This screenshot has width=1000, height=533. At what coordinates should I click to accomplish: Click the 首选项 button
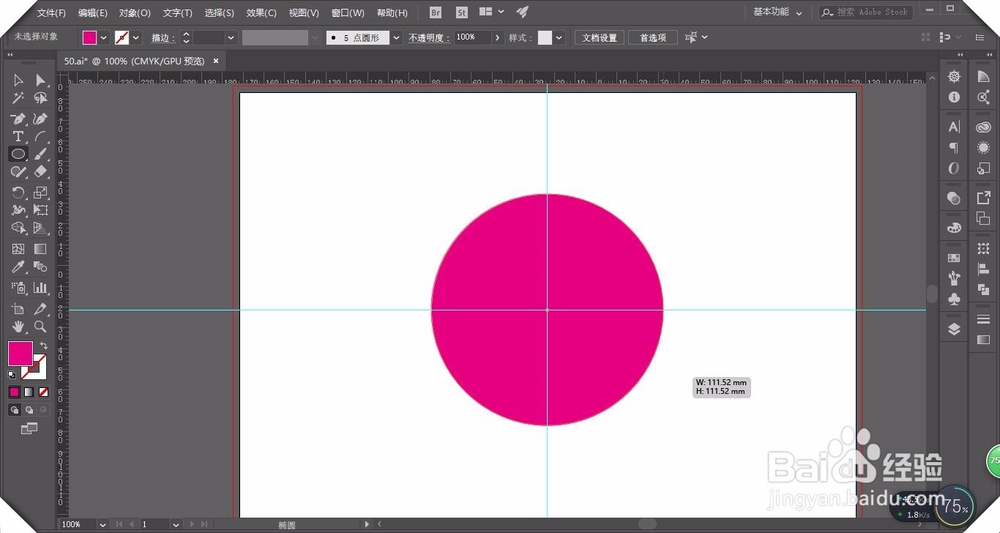point(653,38)
